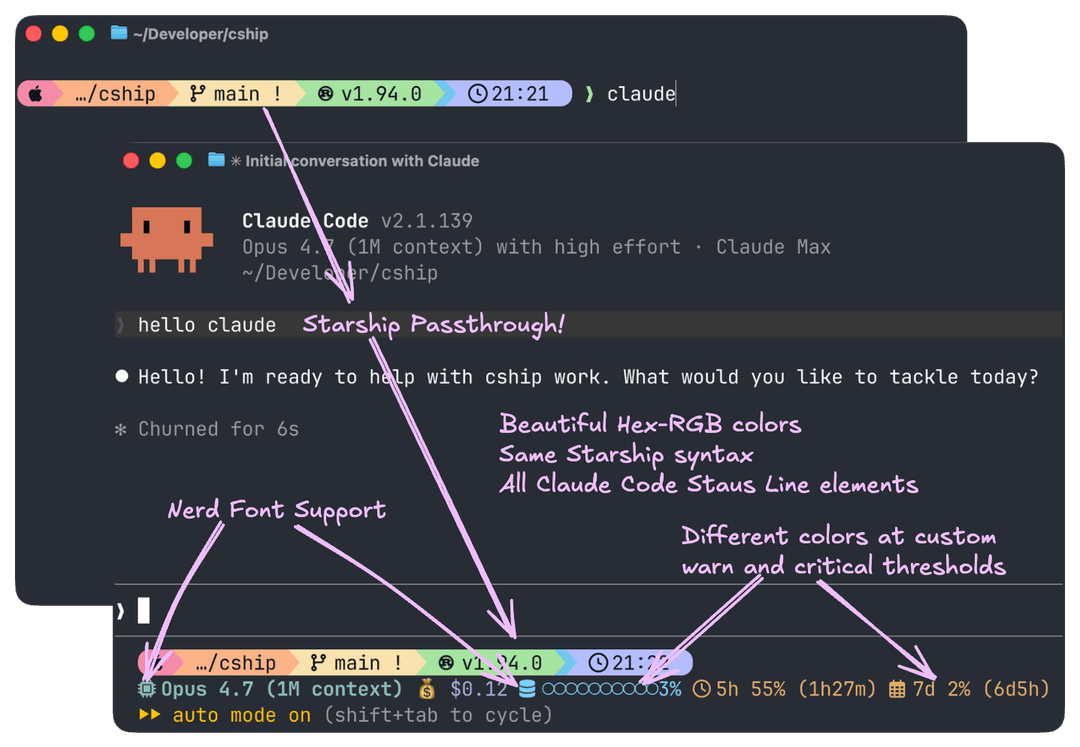The width and height of the screenshot is (1080, 747).
Task: Click the 'Churned for 6s' status text
Action: (x=219, y=429)
